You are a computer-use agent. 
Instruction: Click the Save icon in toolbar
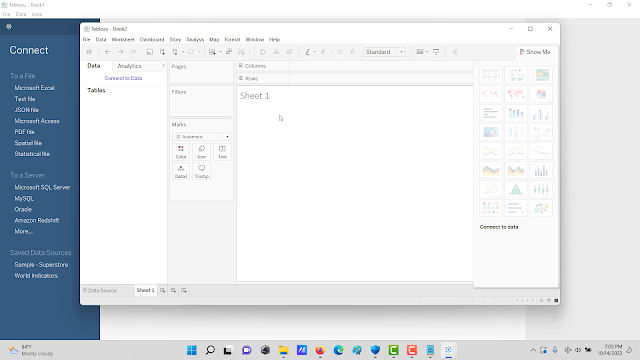150,52
